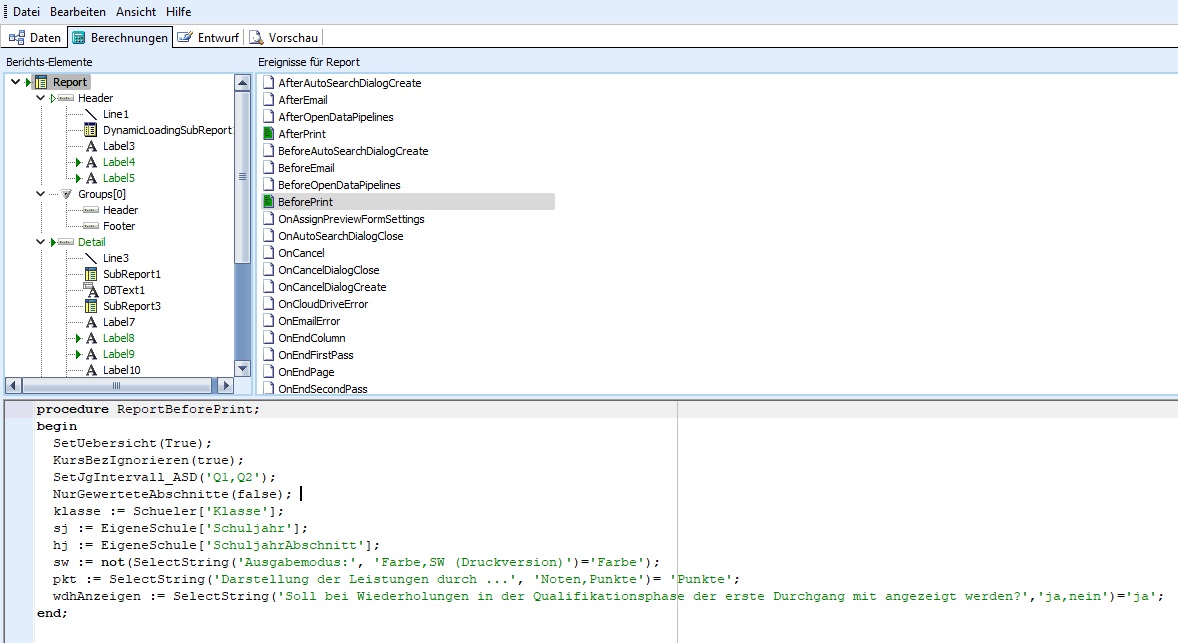Viewport: 1178px width, 643px height.
Task: Click the DBText1 icon
Action: click(x=90, y=290)
